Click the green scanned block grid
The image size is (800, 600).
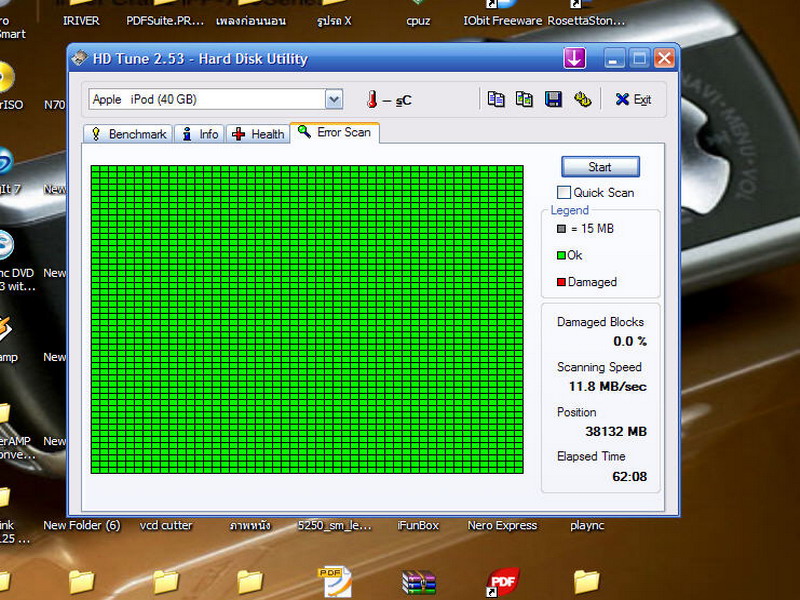tap(306, 319)
